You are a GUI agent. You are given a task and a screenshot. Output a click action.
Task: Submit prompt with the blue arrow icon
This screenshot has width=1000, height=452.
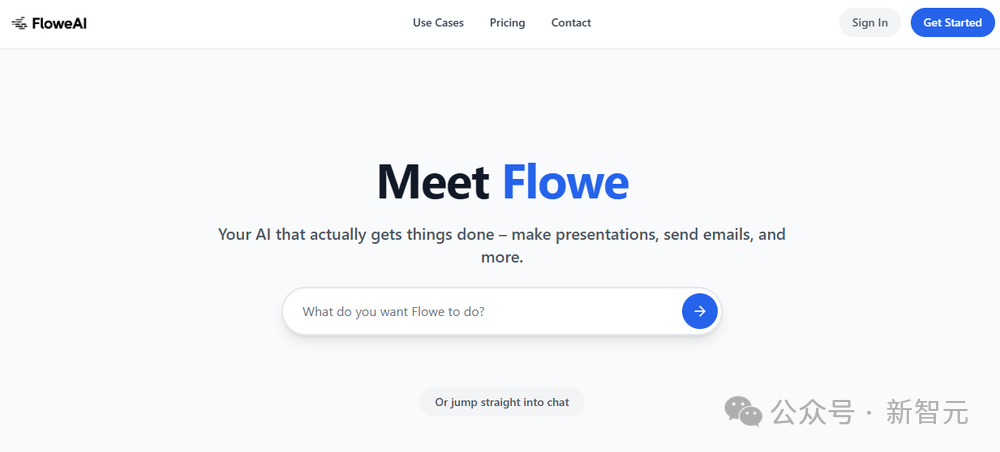point(700,311)
